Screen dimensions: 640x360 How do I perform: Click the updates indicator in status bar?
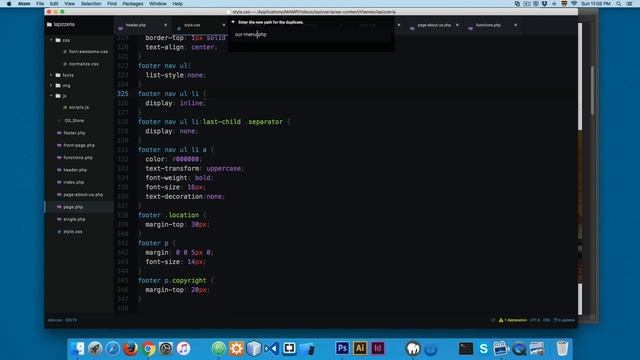(564, 320)
